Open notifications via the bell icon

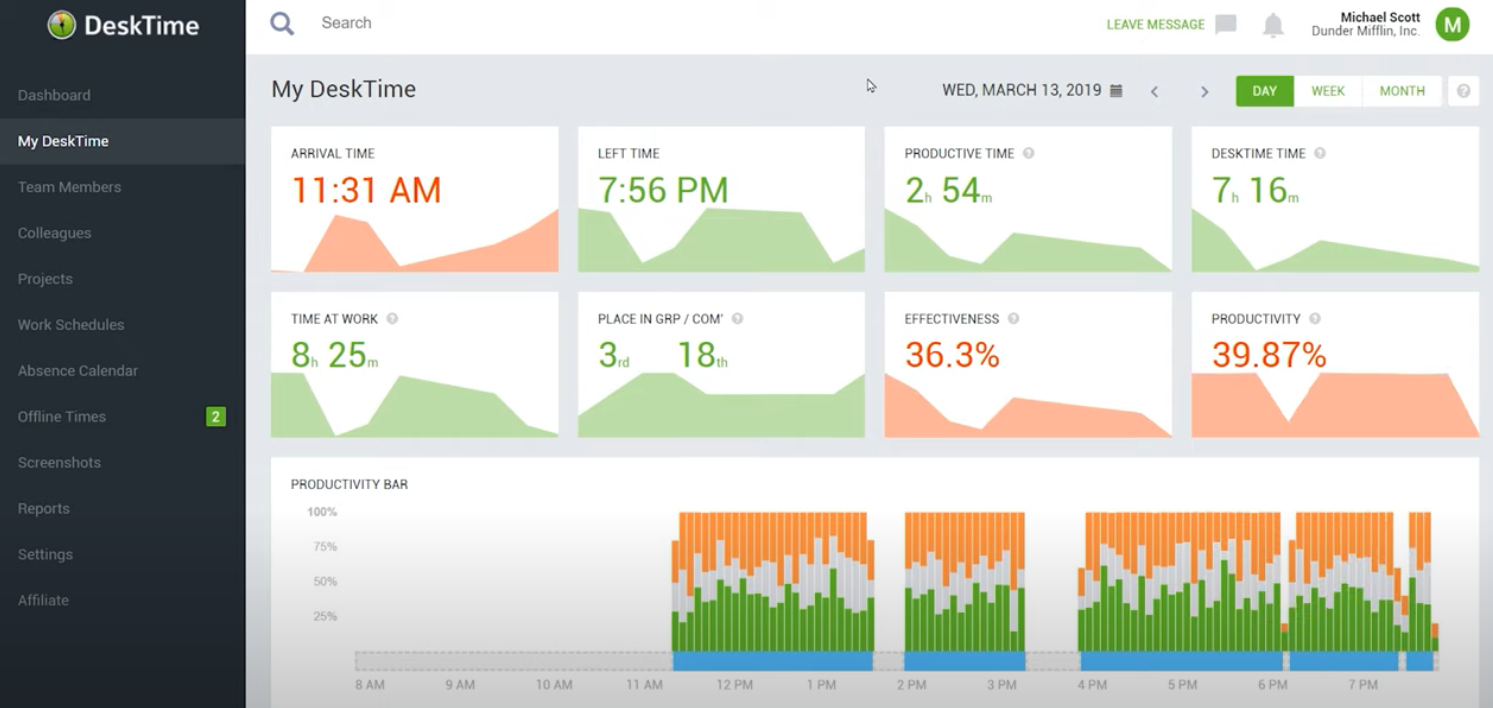[1273, 24]
